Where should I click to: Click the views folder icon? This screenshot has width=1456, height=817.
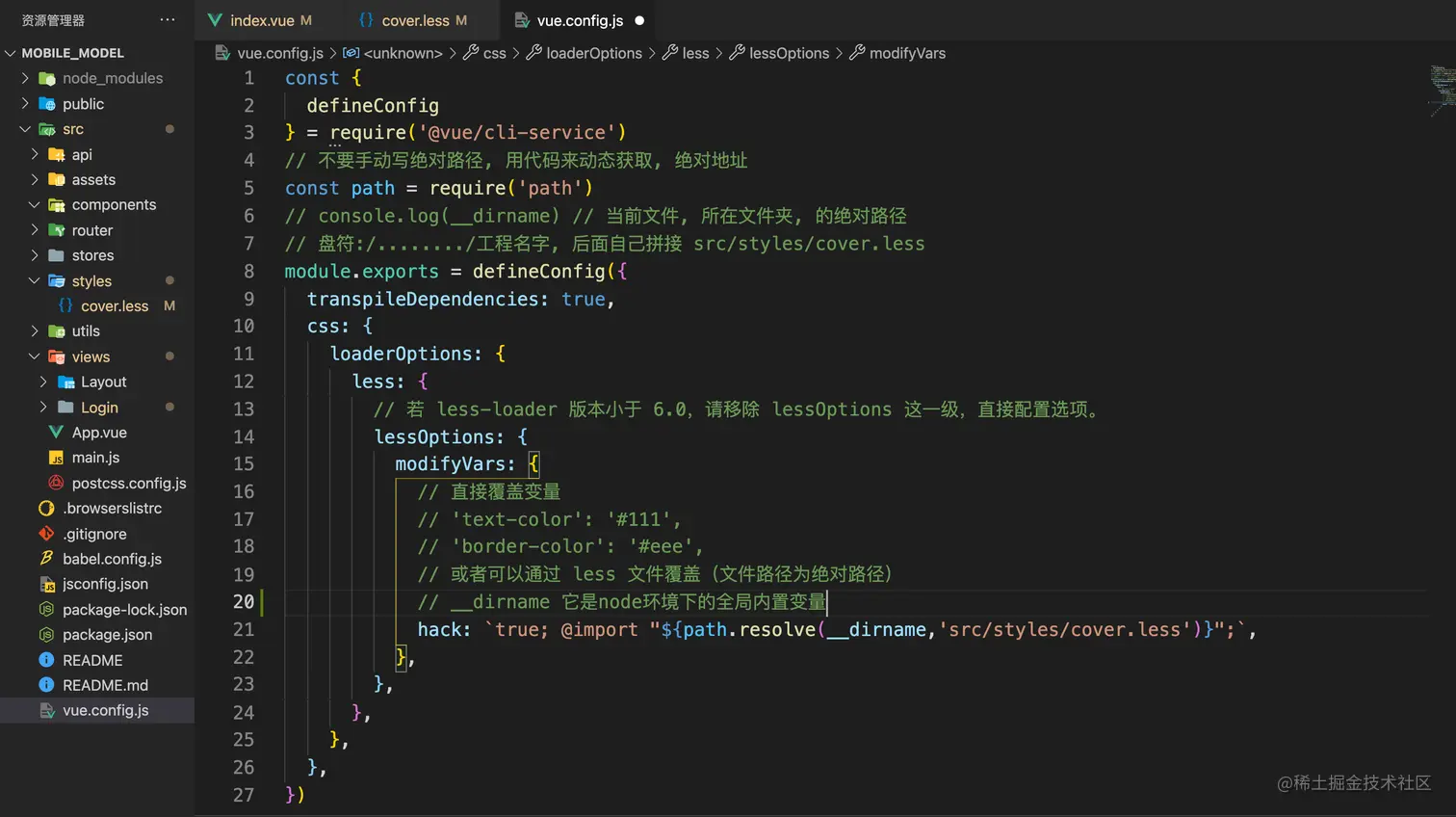coord(56,356)
